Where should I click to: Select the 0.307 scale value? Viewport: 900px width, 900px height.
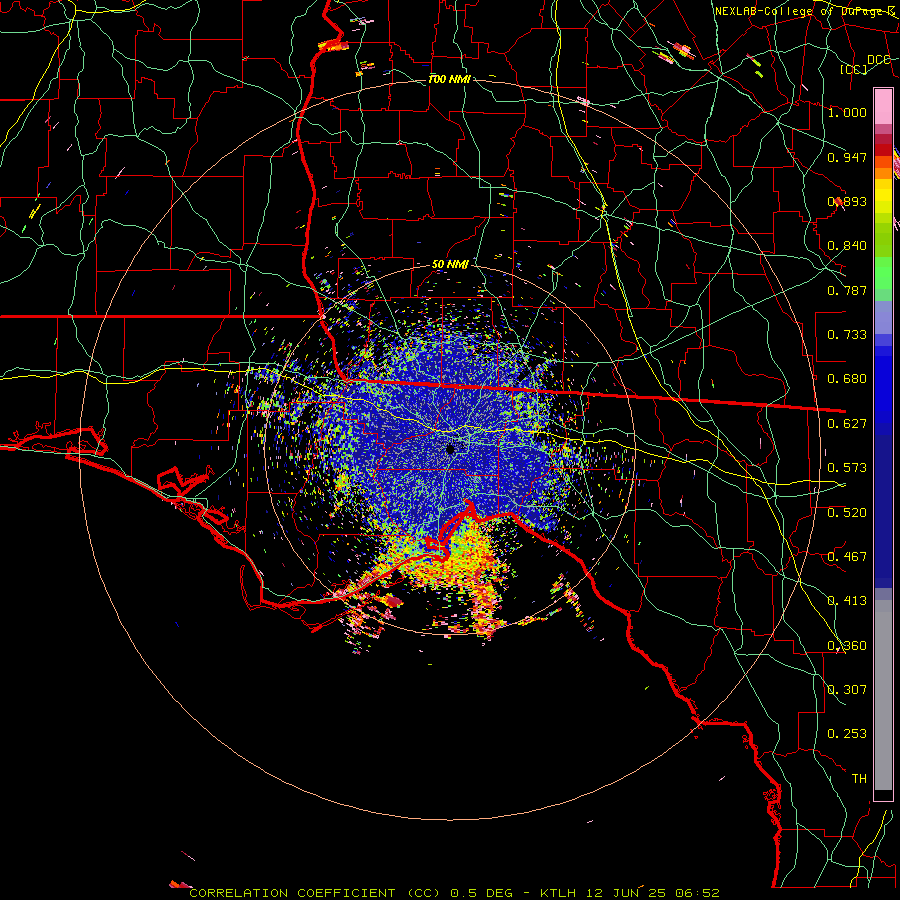[x=847, y=690]
